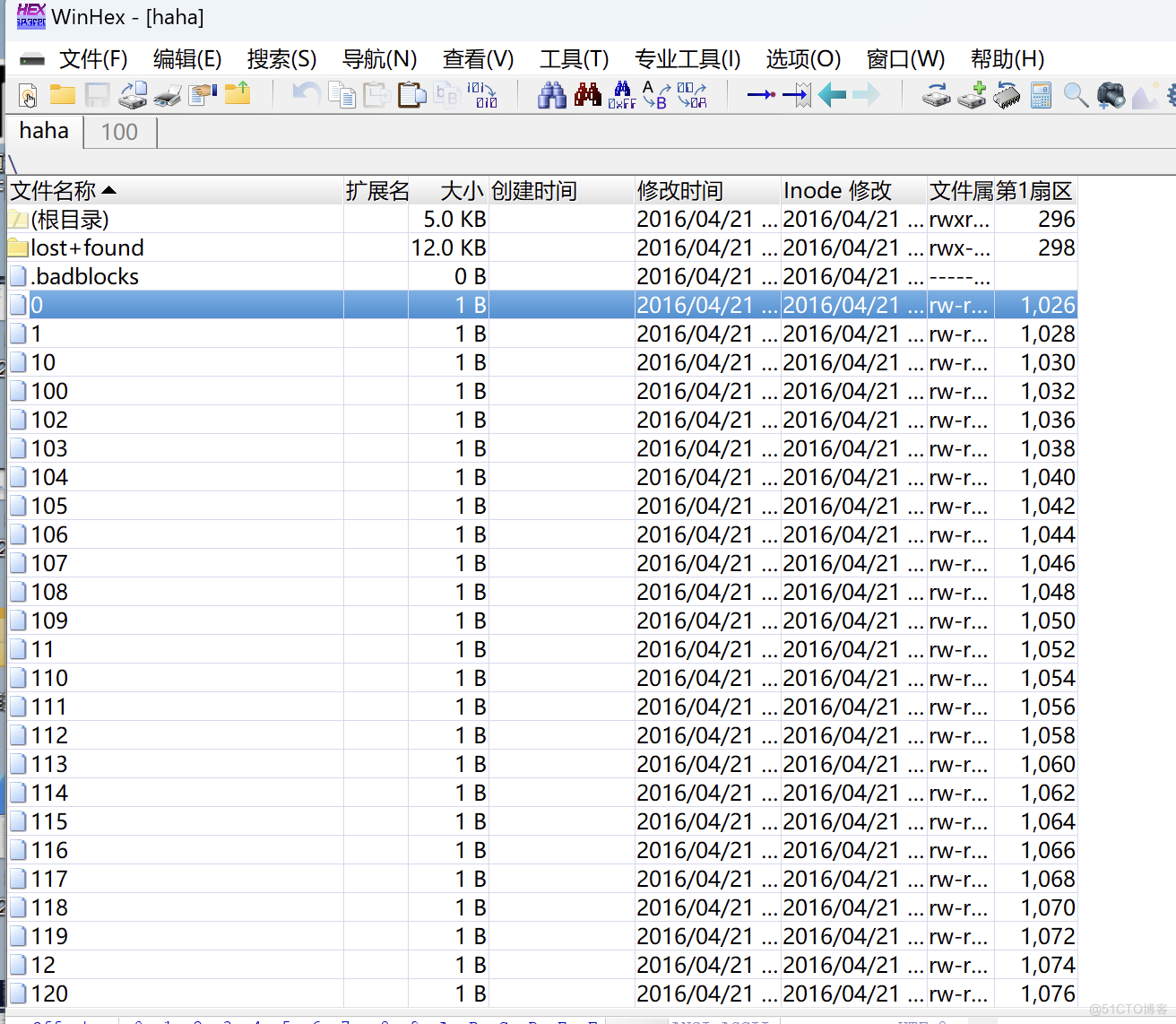Image resolution: width=1176 pixels, height=1024 pixels.
Task: Select the file named 12
Action: [x=542, y=965]
